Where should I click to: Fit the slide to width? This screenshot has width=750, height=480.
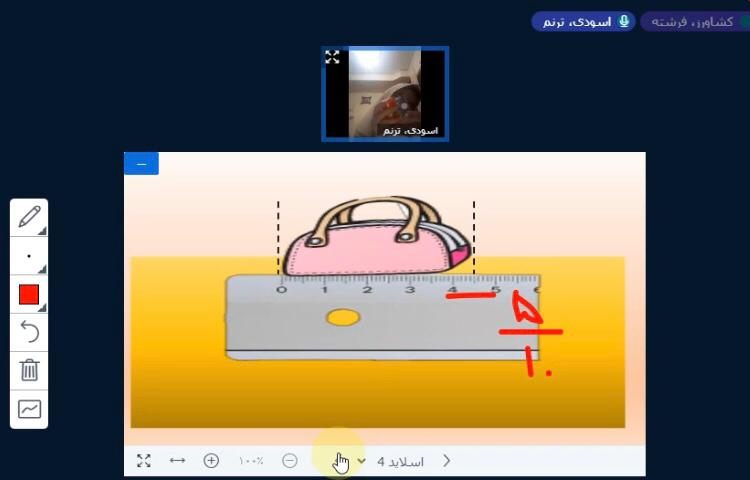coord(177,461)
